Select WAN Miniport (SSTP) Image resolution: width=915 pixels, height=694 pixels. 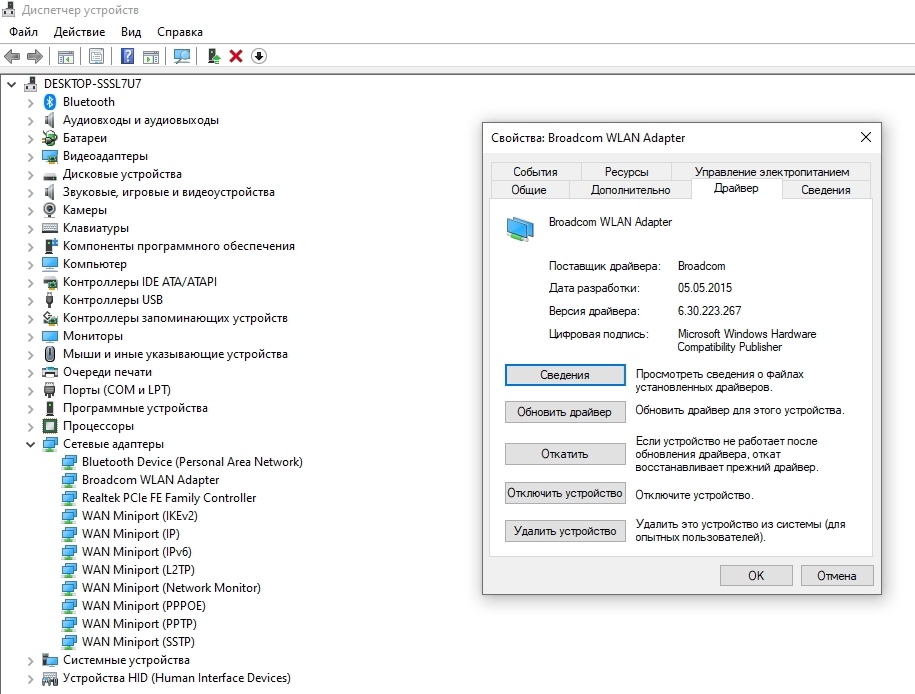pos(138,641)
